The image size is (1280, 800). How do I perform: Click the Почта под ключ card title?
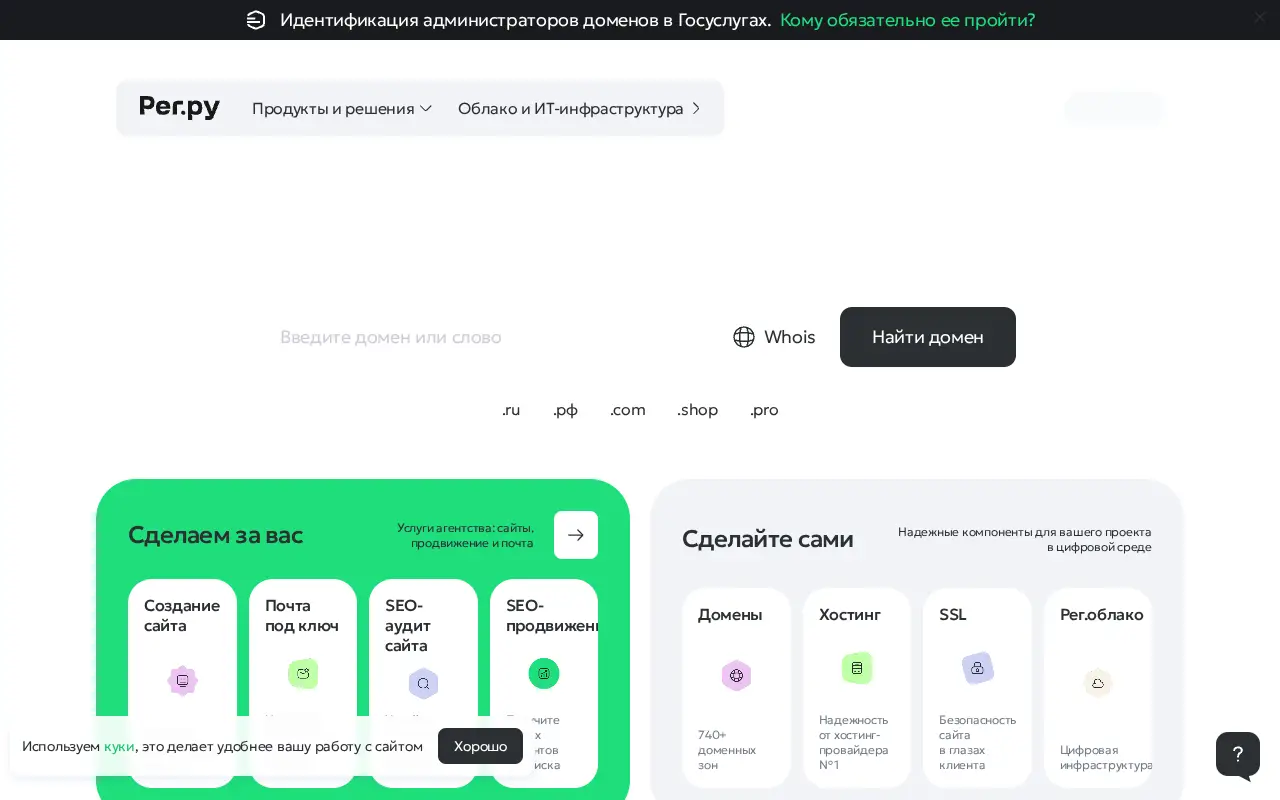click(x=302, y=616)
